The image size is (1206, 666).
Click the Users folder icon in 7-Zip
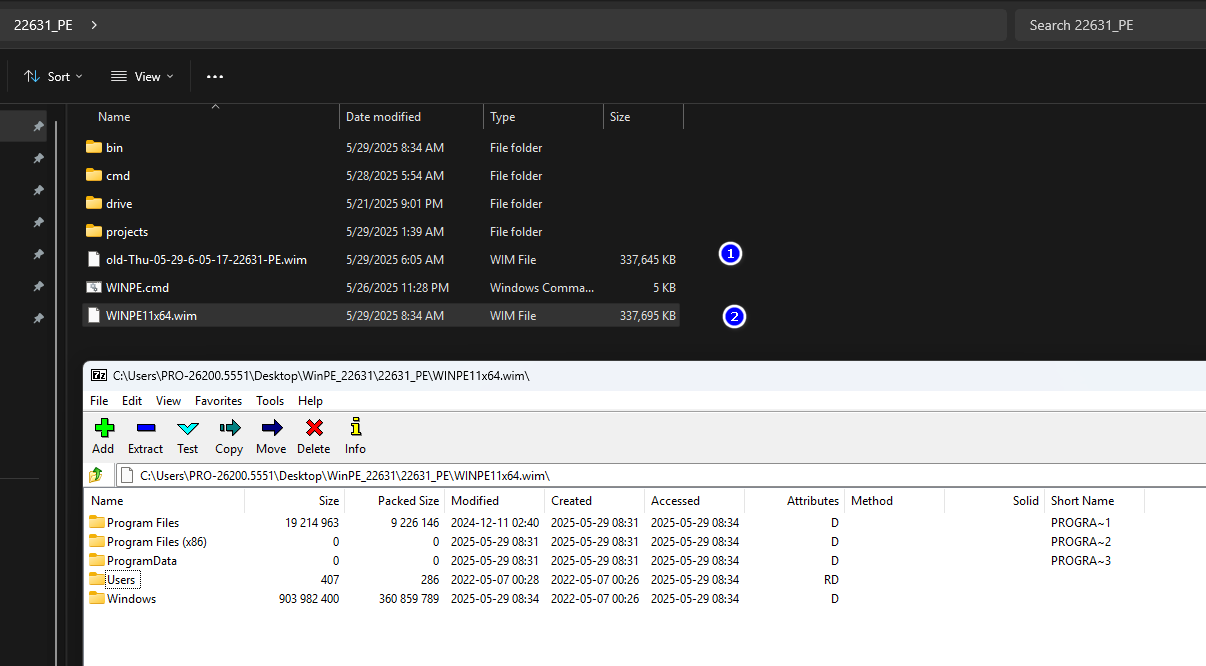pyautogui.click(x=97, y=579)
